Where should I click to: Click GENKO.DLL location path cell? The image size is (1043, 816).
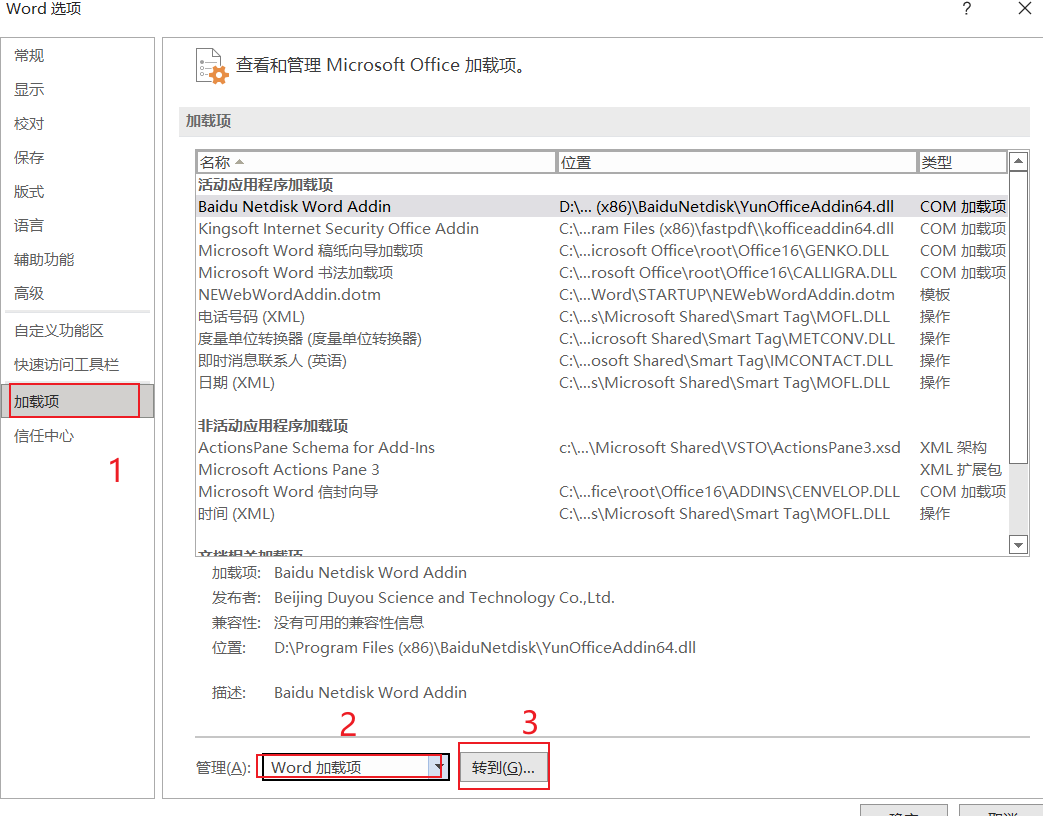(724, 250)
